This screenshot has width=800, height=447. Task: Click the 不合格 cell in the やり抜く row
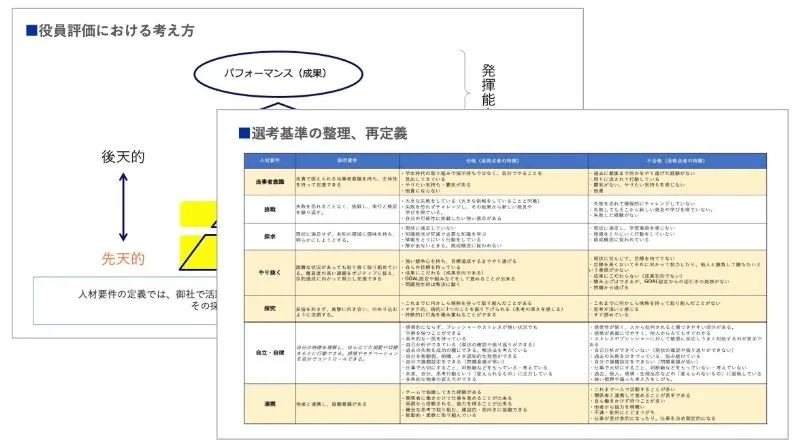coord(677,272)
